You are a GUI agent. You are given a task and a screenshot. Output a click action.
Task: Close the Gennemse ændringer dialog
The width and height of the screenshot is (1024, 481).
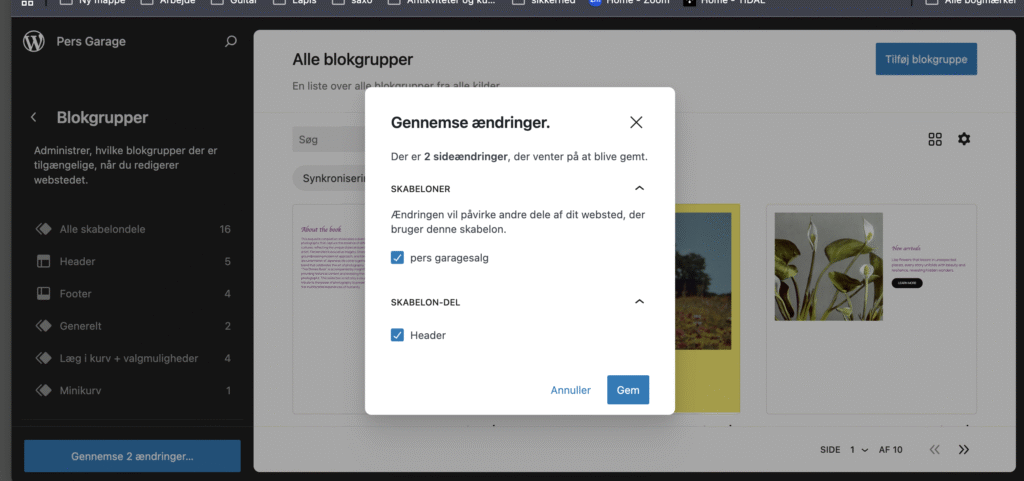click(x=636, y=122)
